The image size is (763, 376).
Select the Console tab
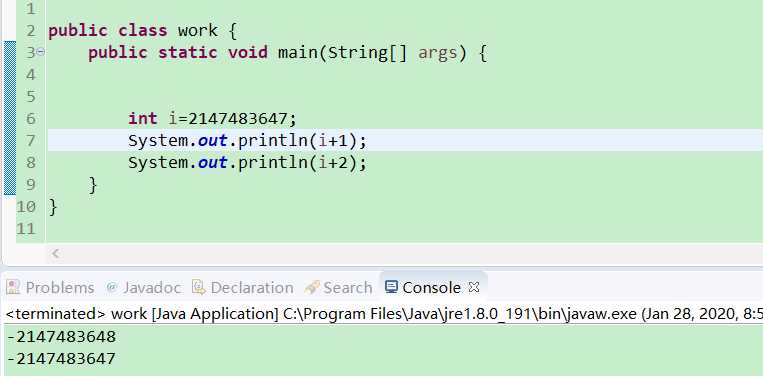[431, 287]
